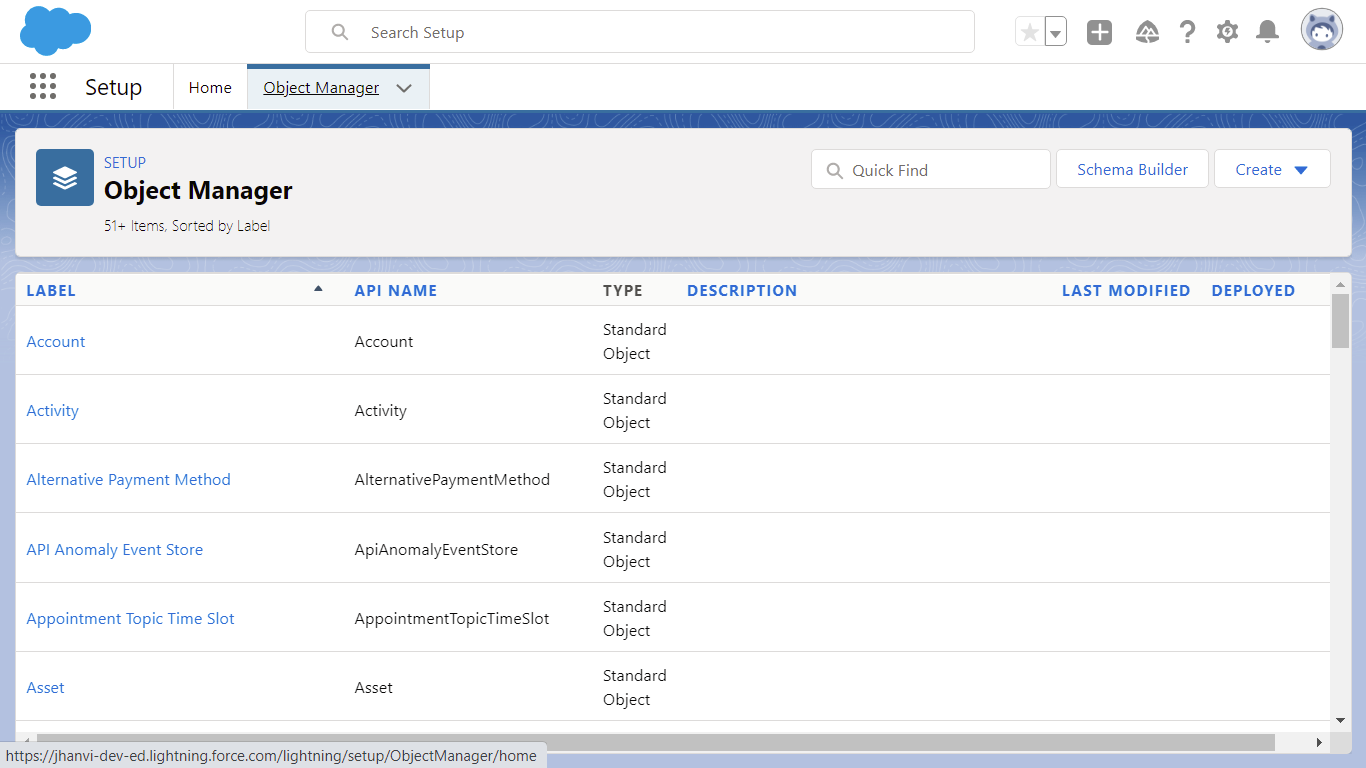Image resolution: width=1366 pixels, height=768 pixels.
Task: Open the Activity object link
Action: click(52, 411)
